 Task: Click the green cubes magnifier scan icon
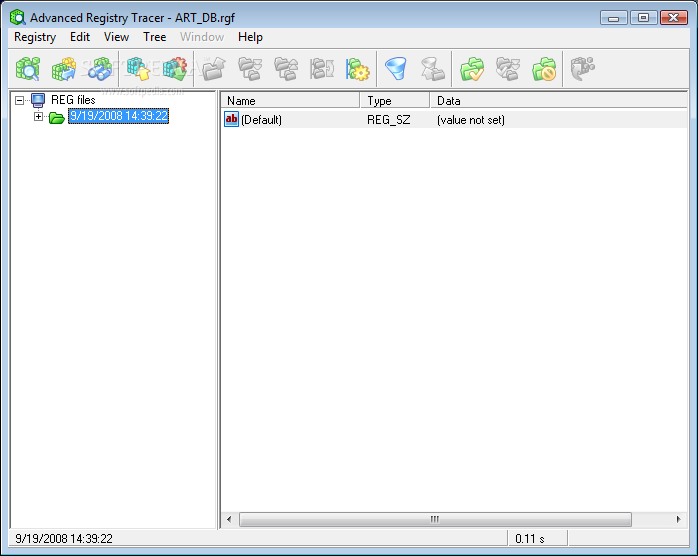coord(28,69)
